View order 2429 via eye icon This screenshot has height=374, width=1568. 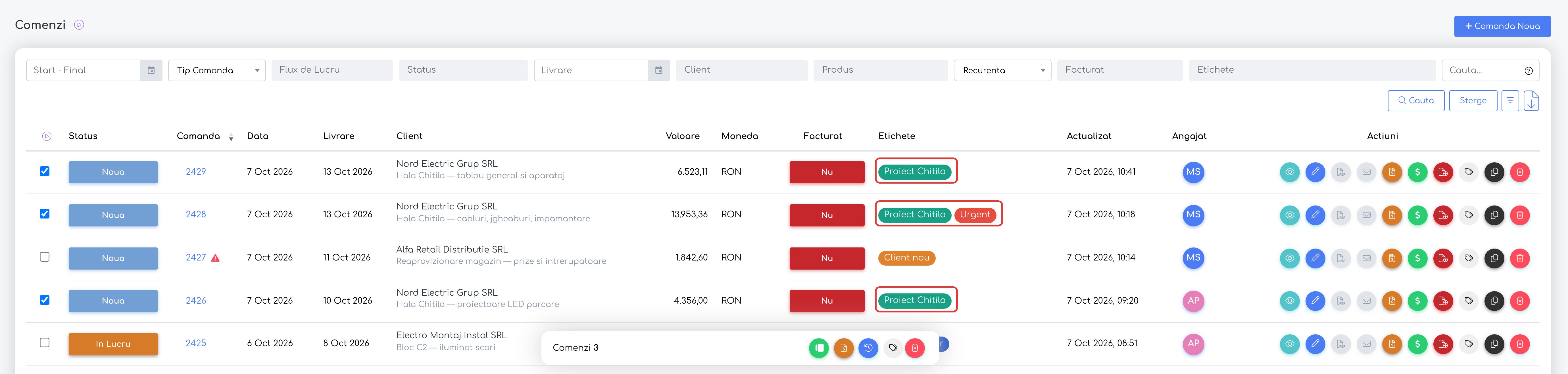tap(1289, 172)
